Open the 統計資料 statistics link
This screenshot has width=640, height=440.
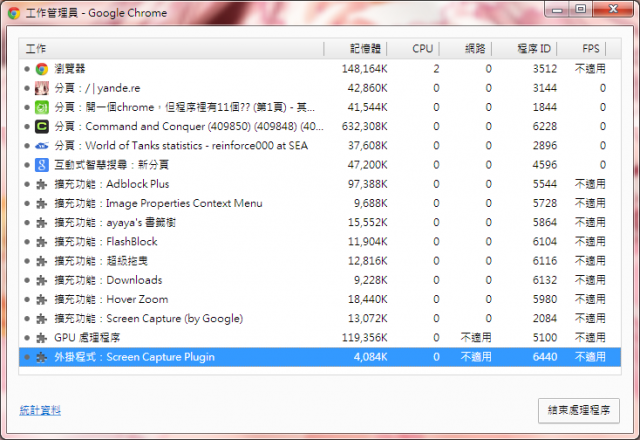tap(40, 410)
